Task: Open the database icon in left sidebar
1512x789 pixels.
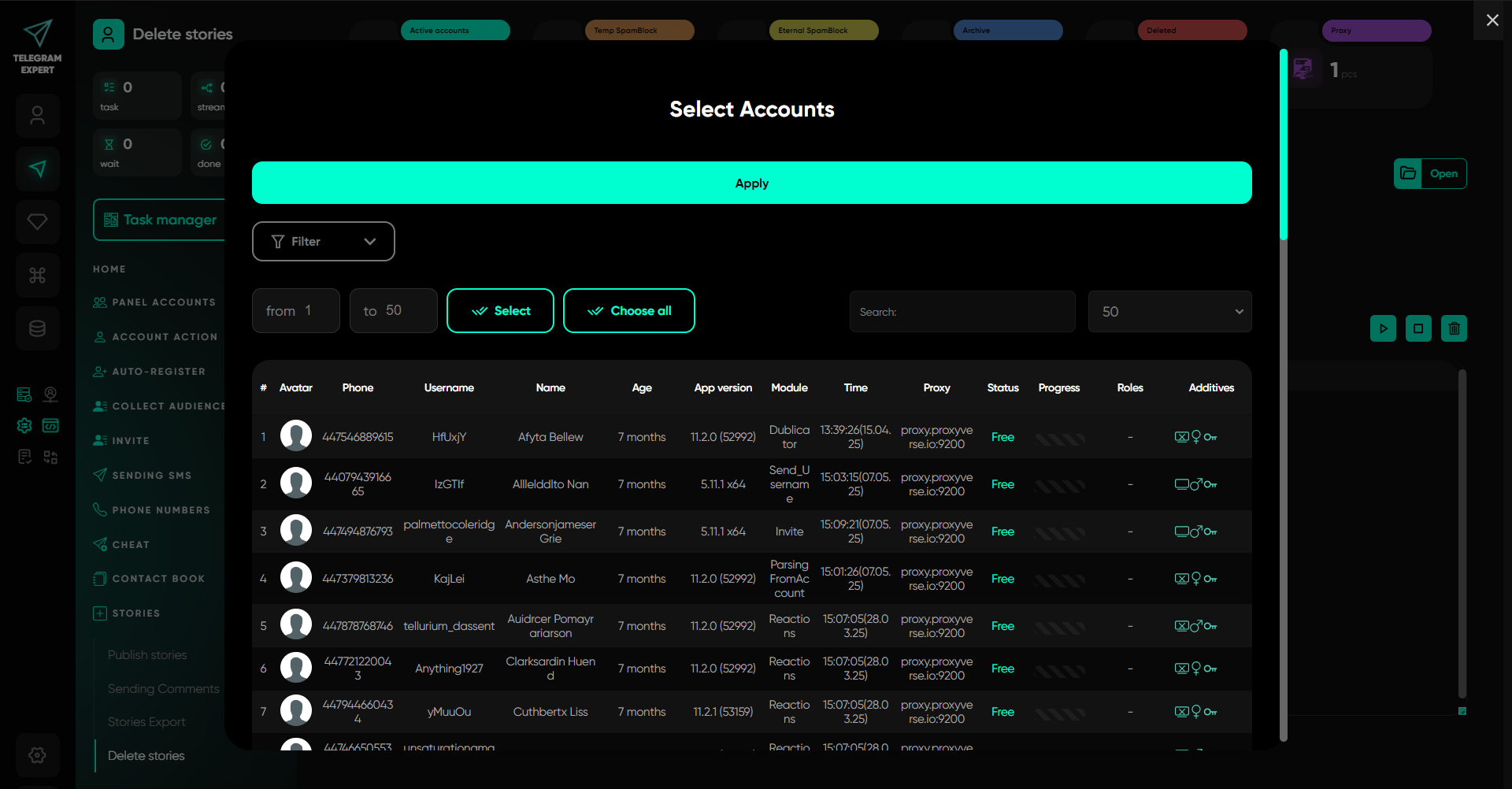Action: tap(37, 328)
